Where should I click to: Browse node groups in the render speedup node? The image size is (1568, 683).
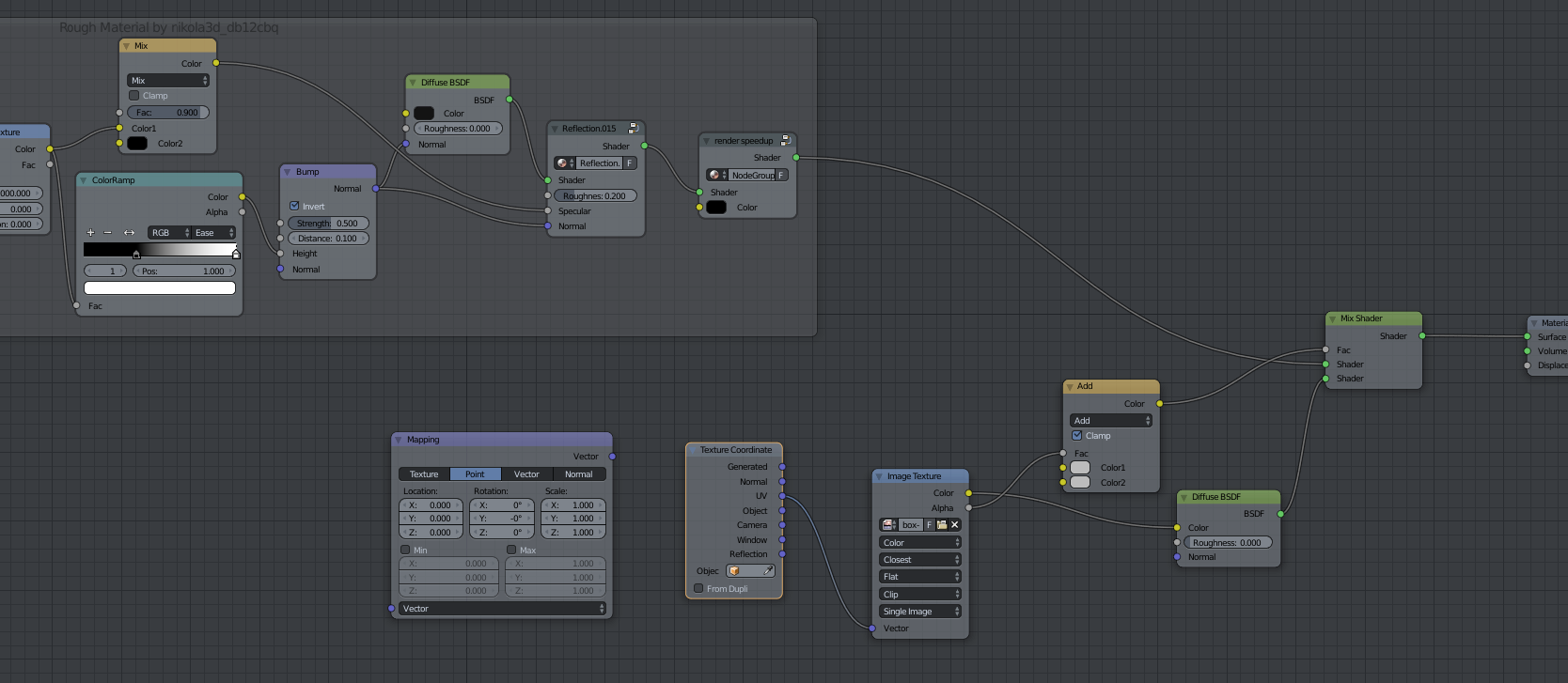717,175
